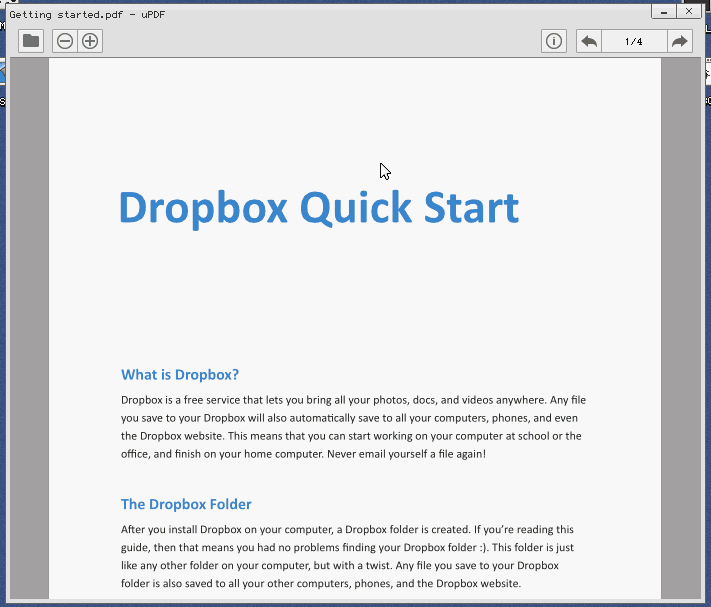Click the 'Dropbox Quick Start' title text

point(318,208)
